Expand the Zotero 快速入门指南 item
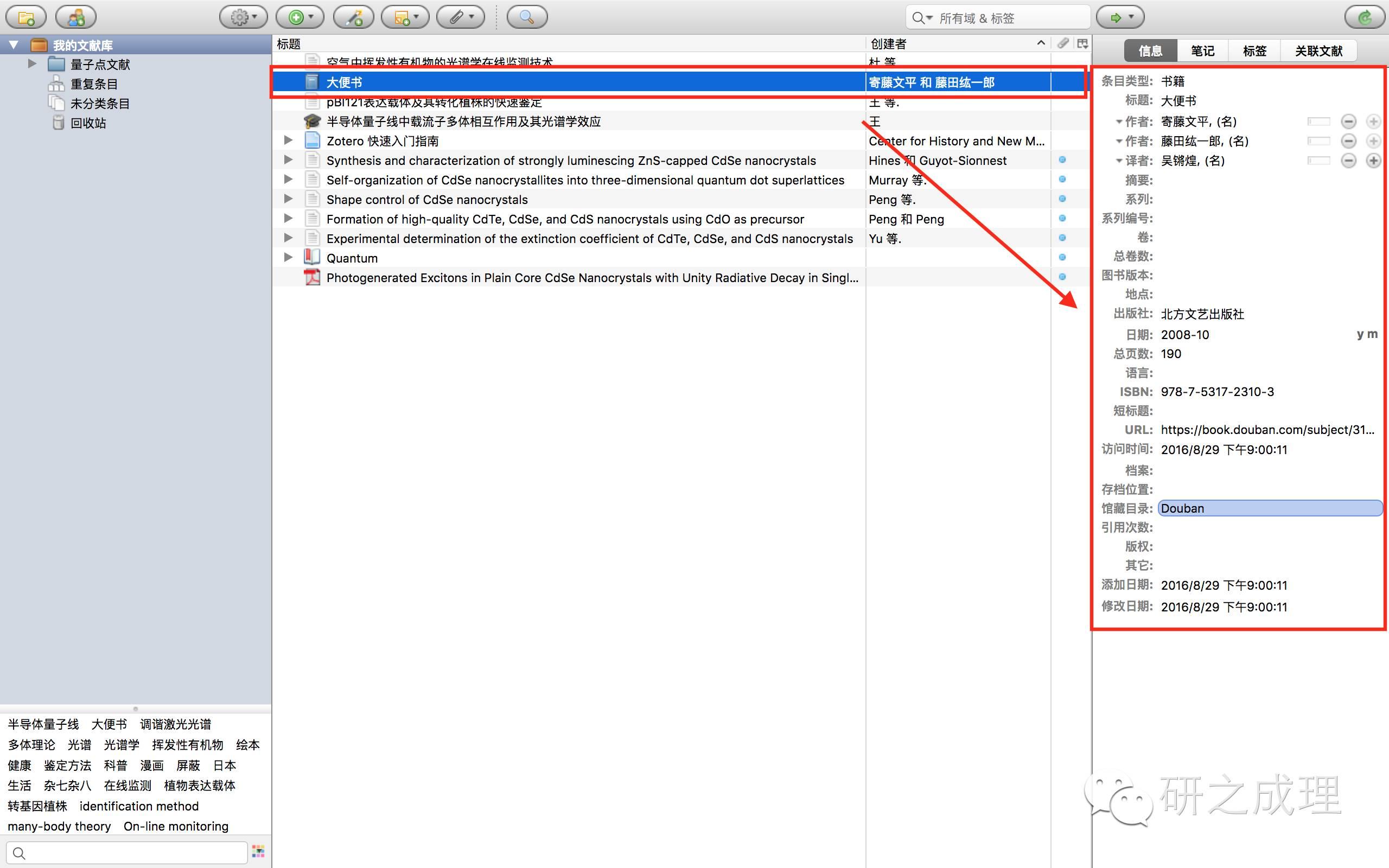Viewport: 1389px width, 868px height. point(288,140)
